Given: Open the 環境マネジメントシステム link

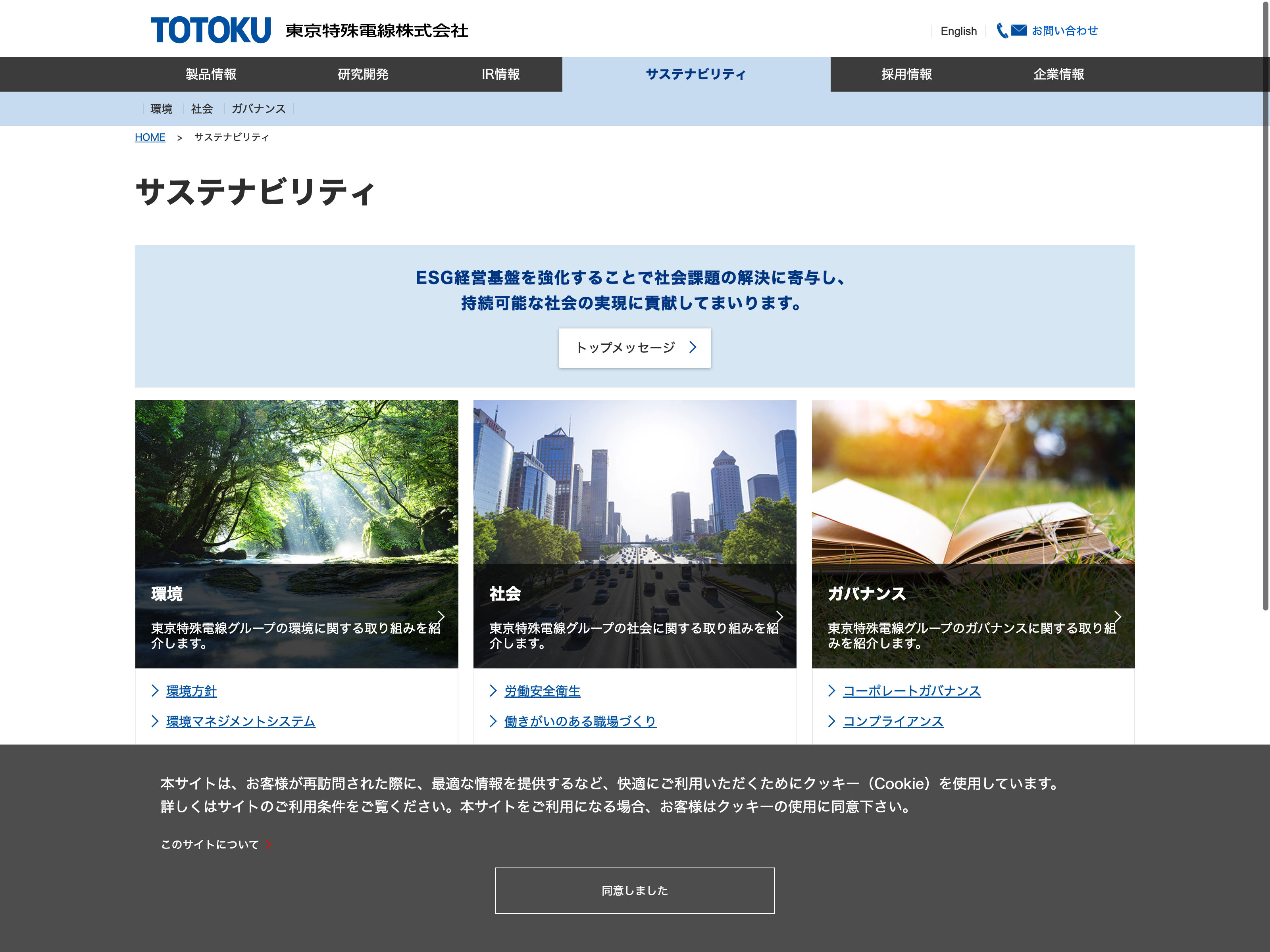Looking at the screenshot, I should coord(241,721).
